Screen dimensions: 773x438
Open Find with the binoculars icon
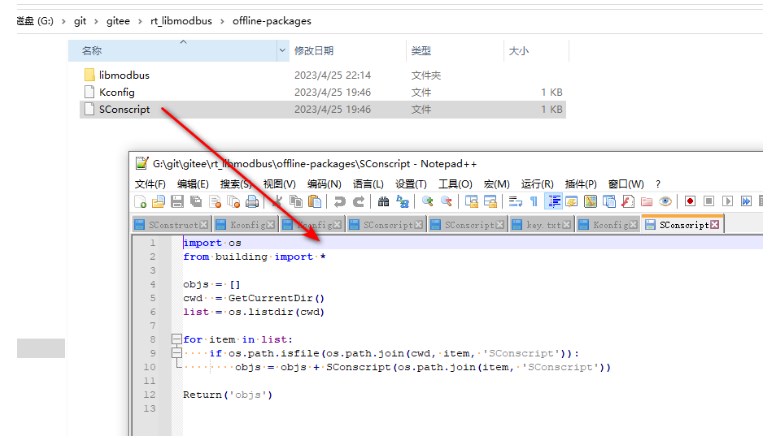[384, 202]
